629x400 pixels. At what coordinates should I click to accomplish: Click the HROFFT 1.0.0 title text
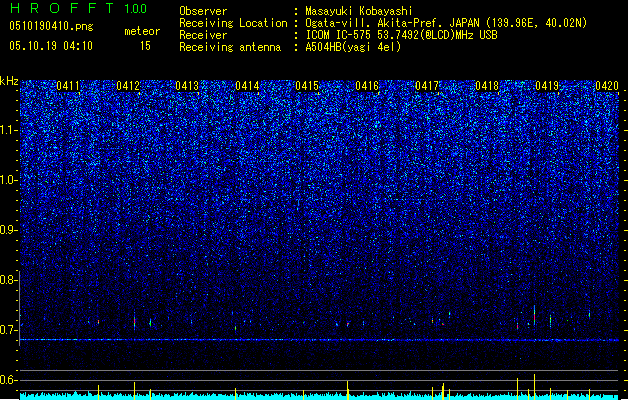79,8
